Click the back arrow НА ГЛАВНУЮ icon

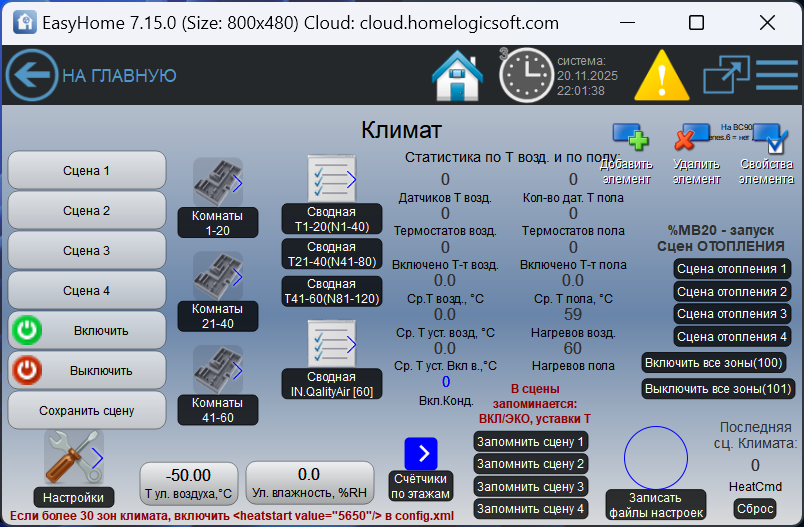(32, 75)
